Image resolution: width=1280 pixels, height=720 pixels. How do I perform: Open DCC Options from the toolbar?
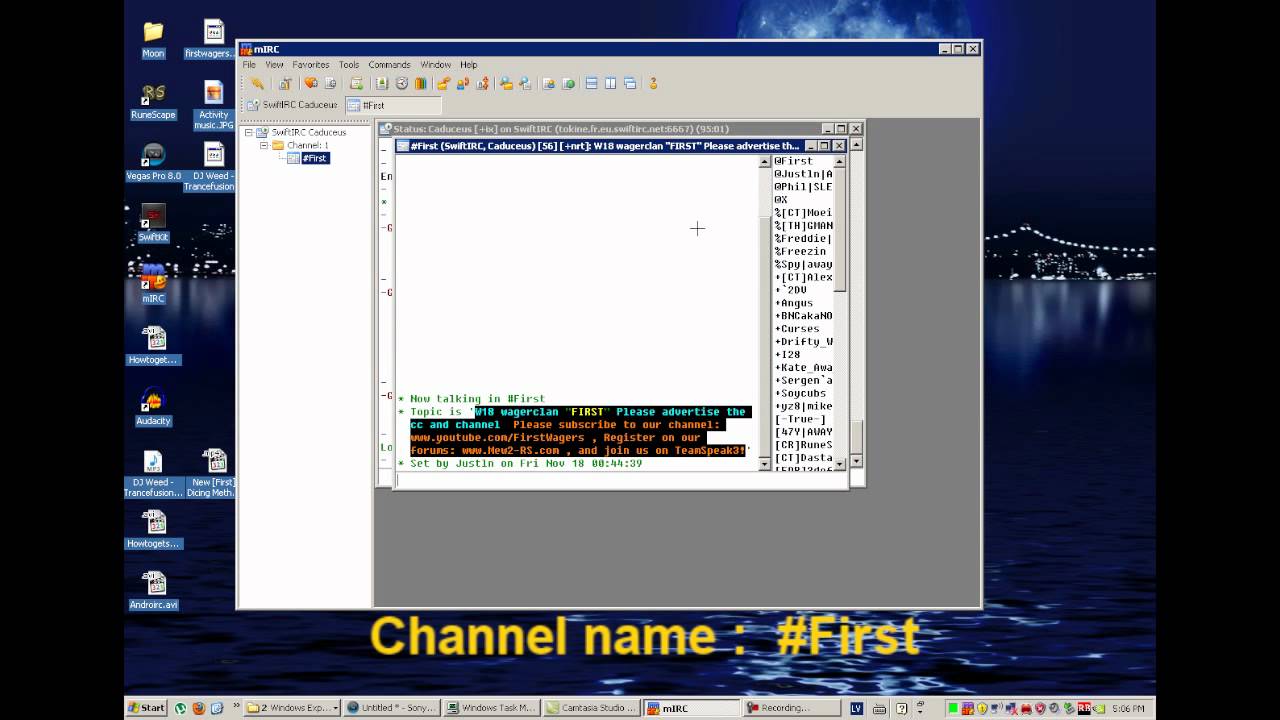483,84
